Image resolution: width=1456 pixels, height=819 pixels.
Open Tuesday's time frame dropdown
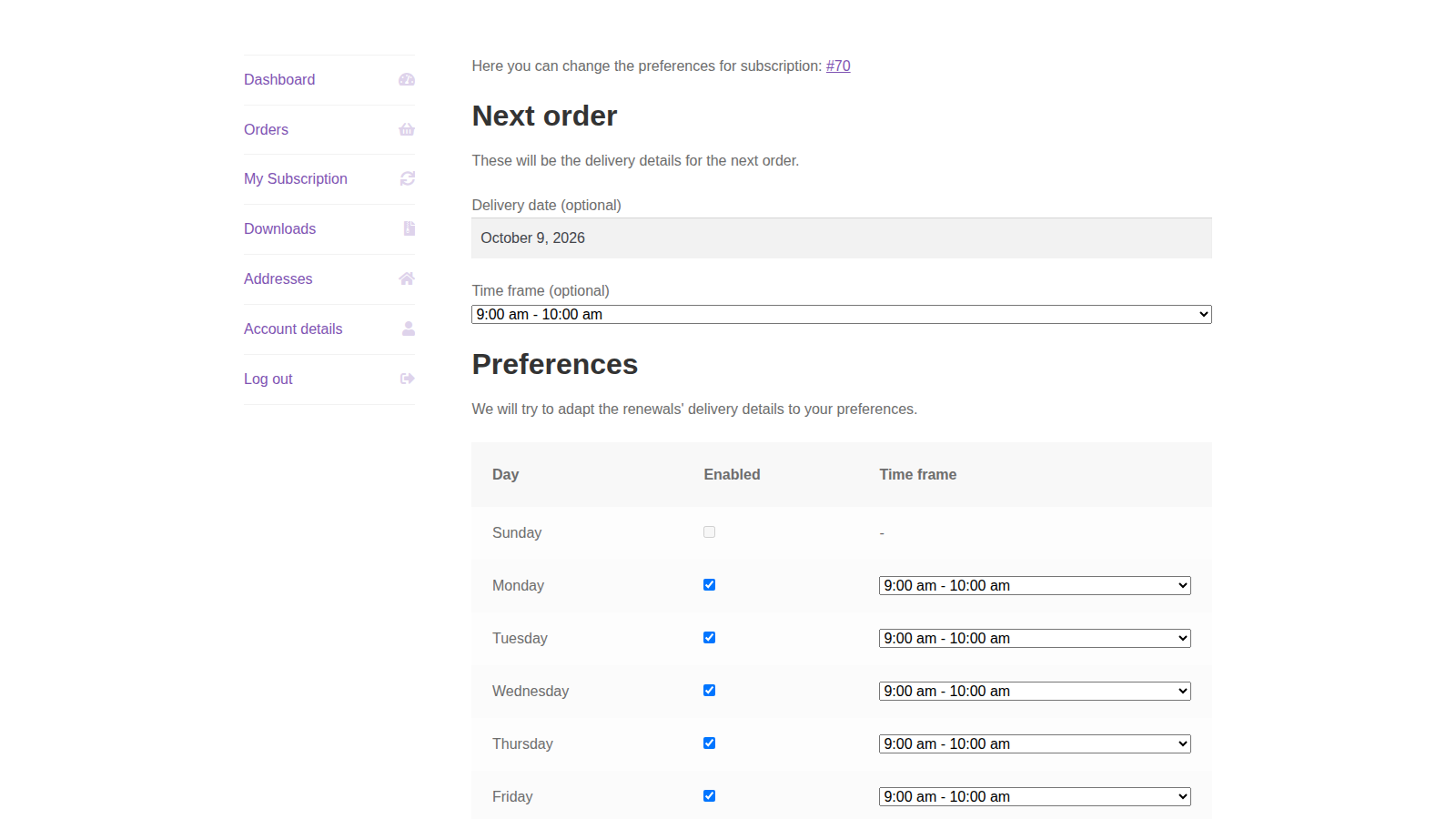(x=1035, y=639)
